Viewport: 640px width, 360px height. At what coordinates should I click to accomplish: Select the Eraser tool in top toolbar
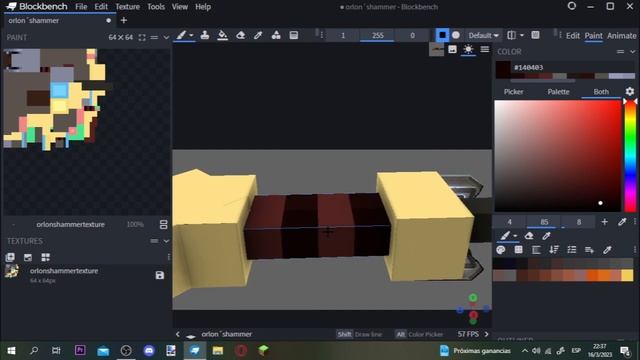point(240,36)
